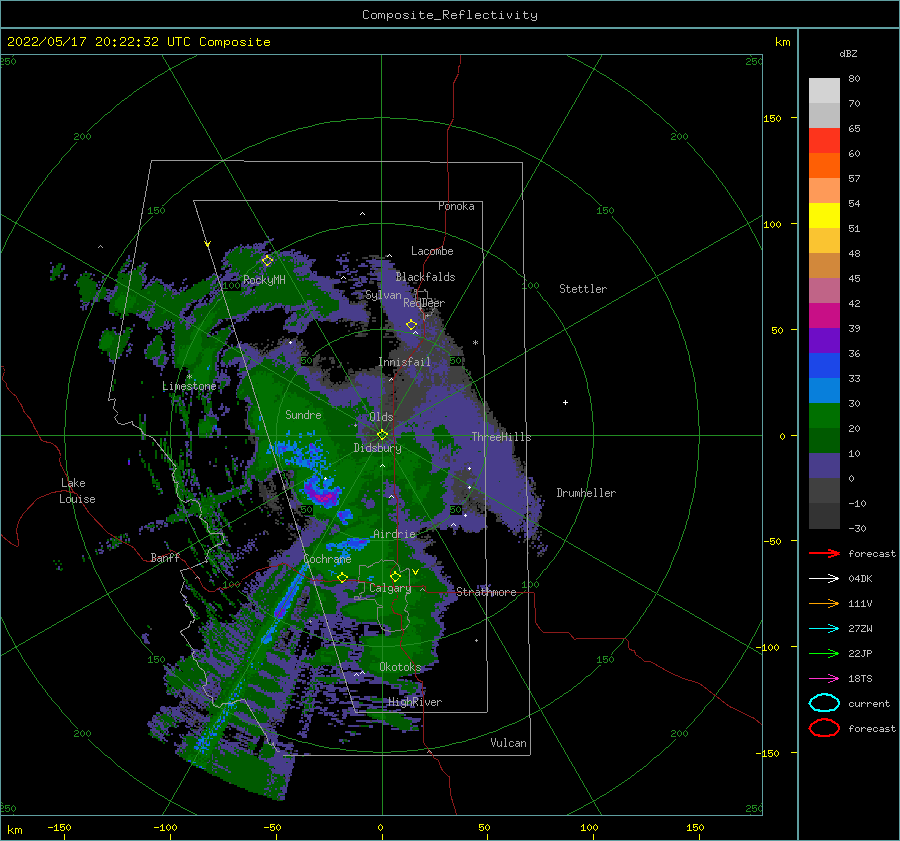The width and height of the screenshot is (900, 841).
Task: Click the dBZ legend heading
Action: (848, 53)
